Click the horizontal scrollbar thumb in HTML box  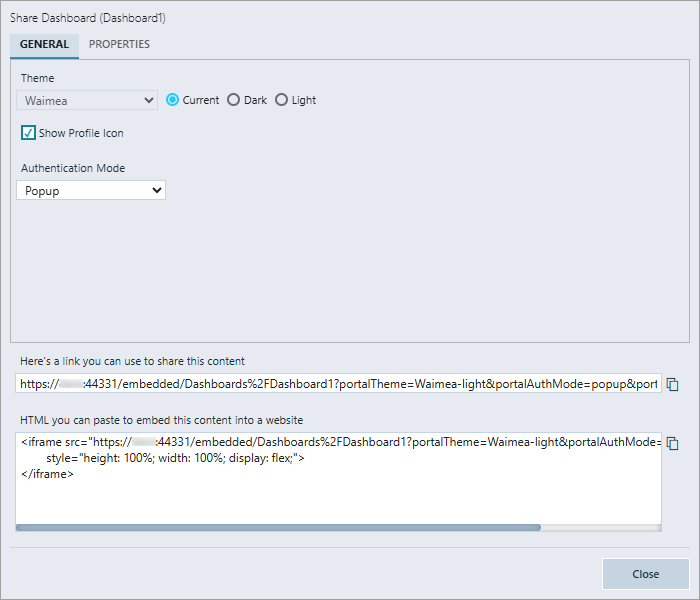tap(278, 527)
